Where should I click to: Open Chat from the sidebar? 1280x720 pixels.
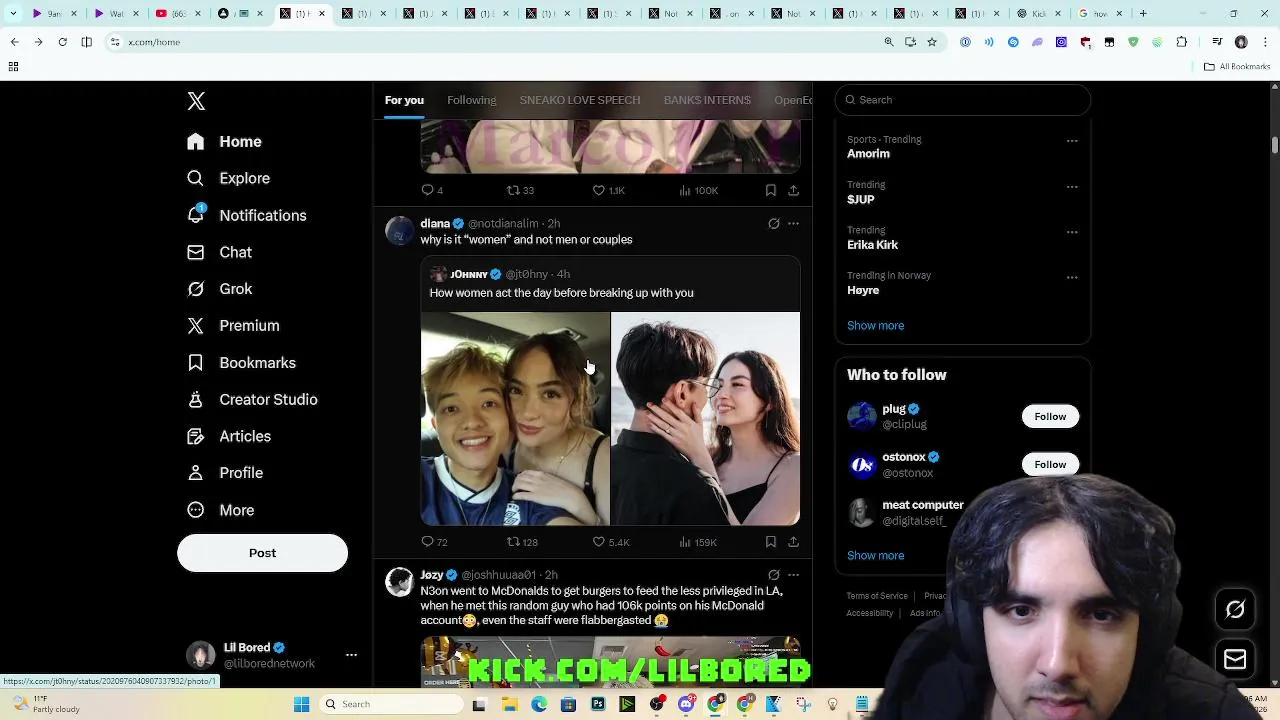[x=219, y=252]
